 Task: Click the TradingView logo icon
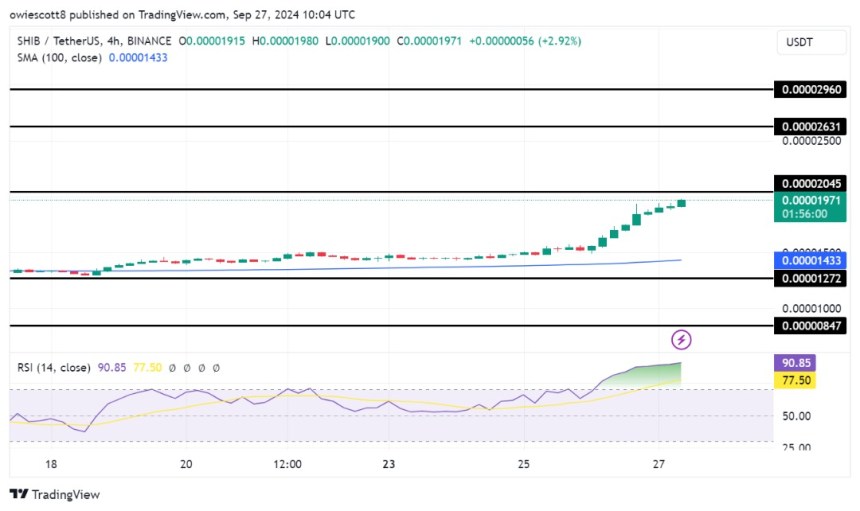pyautogui.click(x=18, y=494)
